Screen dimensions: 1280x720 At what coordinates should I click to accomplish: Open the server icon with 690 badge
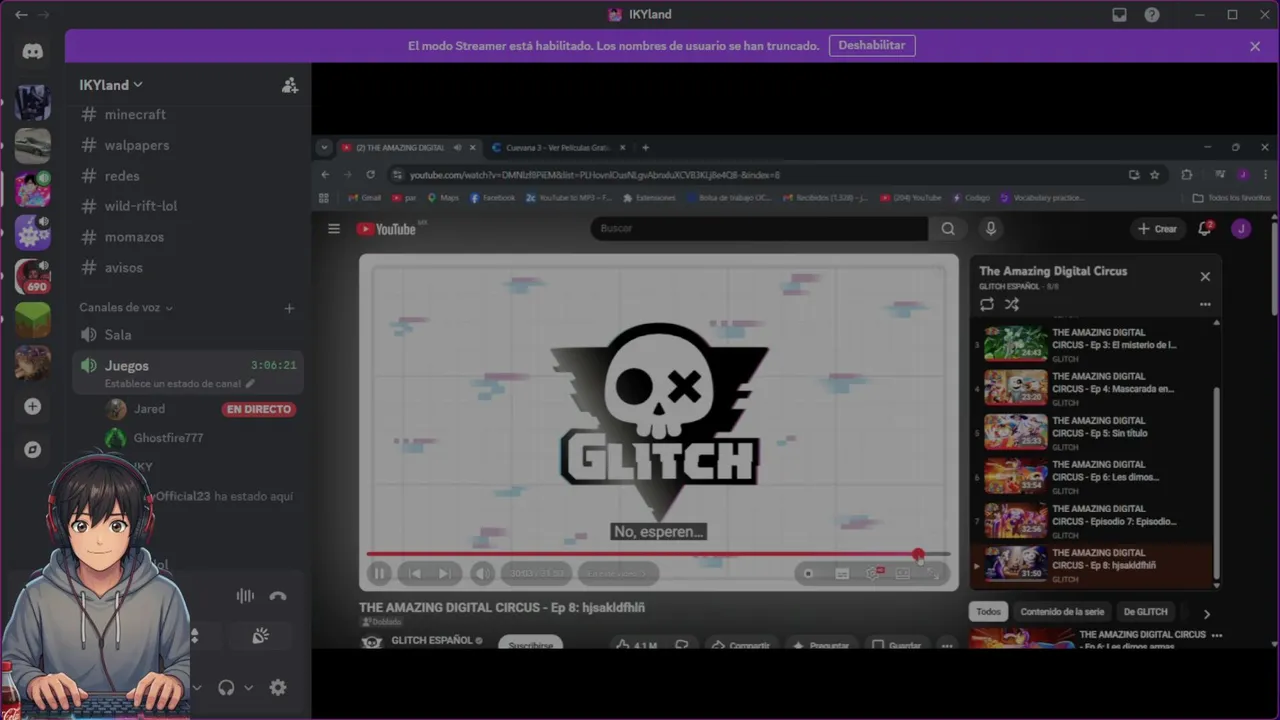click(x=32, y=276)
